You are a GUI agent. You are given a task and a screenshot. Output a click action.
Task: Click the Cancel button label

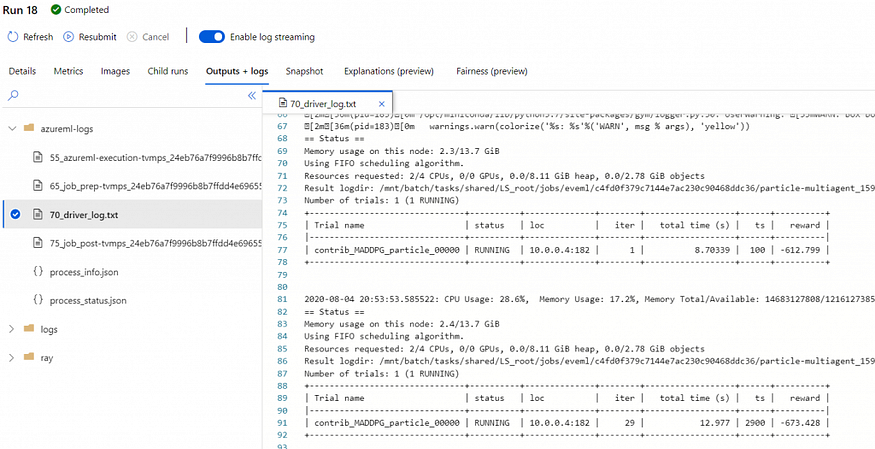coord(156,37)
